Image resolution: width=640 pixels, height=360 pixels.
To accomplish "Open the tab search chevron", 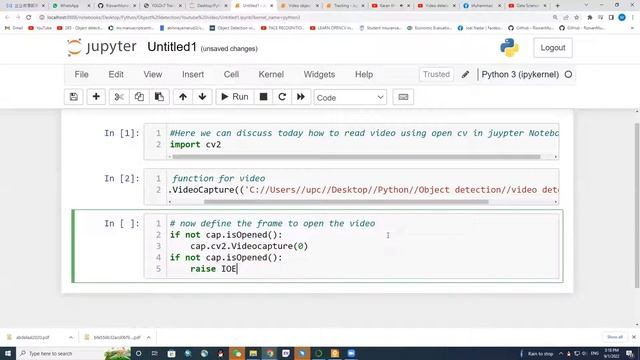I will point(586,5).
